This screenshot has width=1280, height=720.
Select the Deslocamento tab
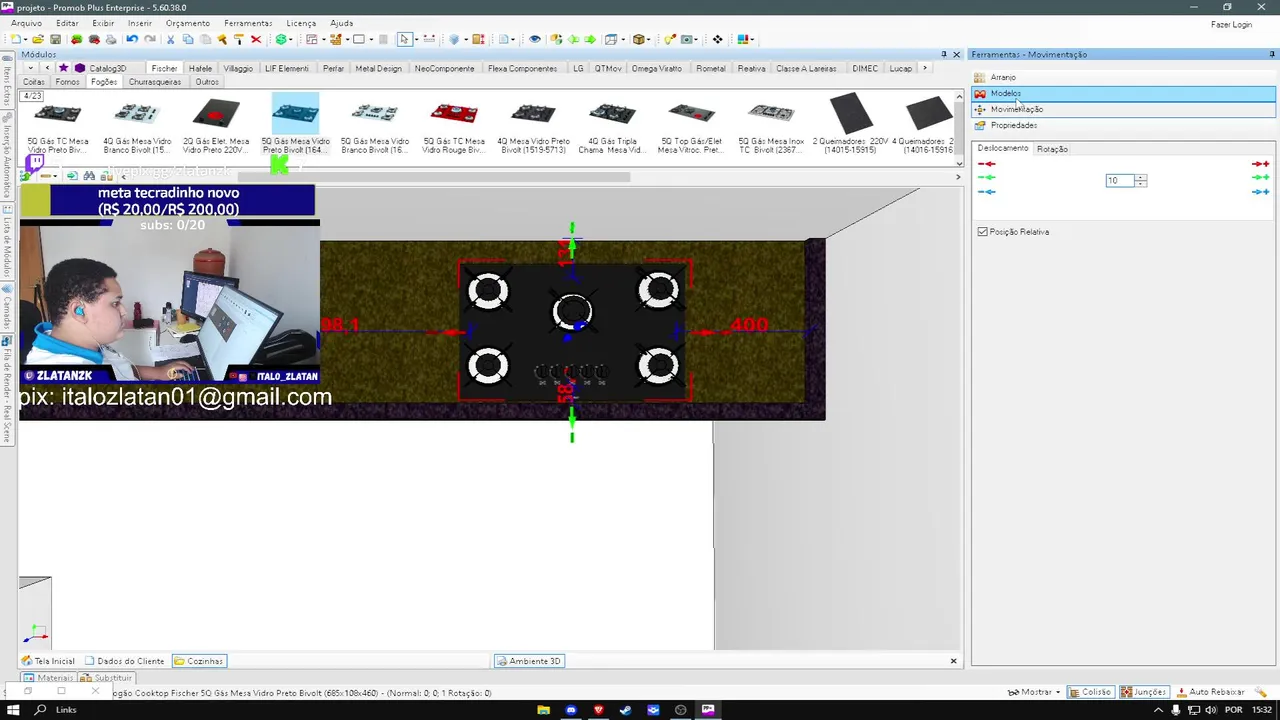(1003, 148)
